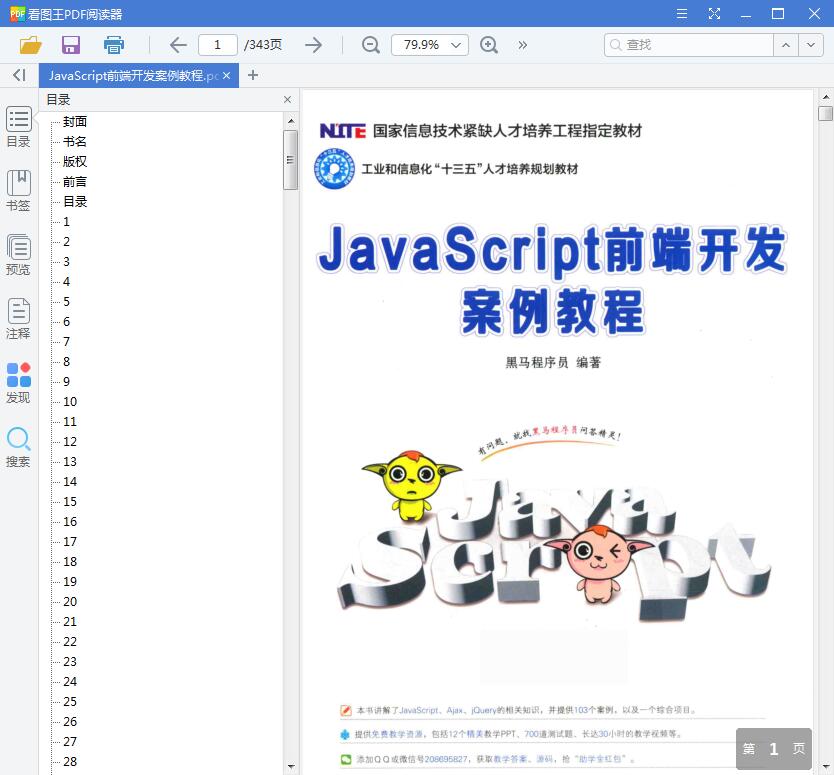
Task: Click document view scroll-up arrow
Action: pyautogui.click(x=825, y=97)
